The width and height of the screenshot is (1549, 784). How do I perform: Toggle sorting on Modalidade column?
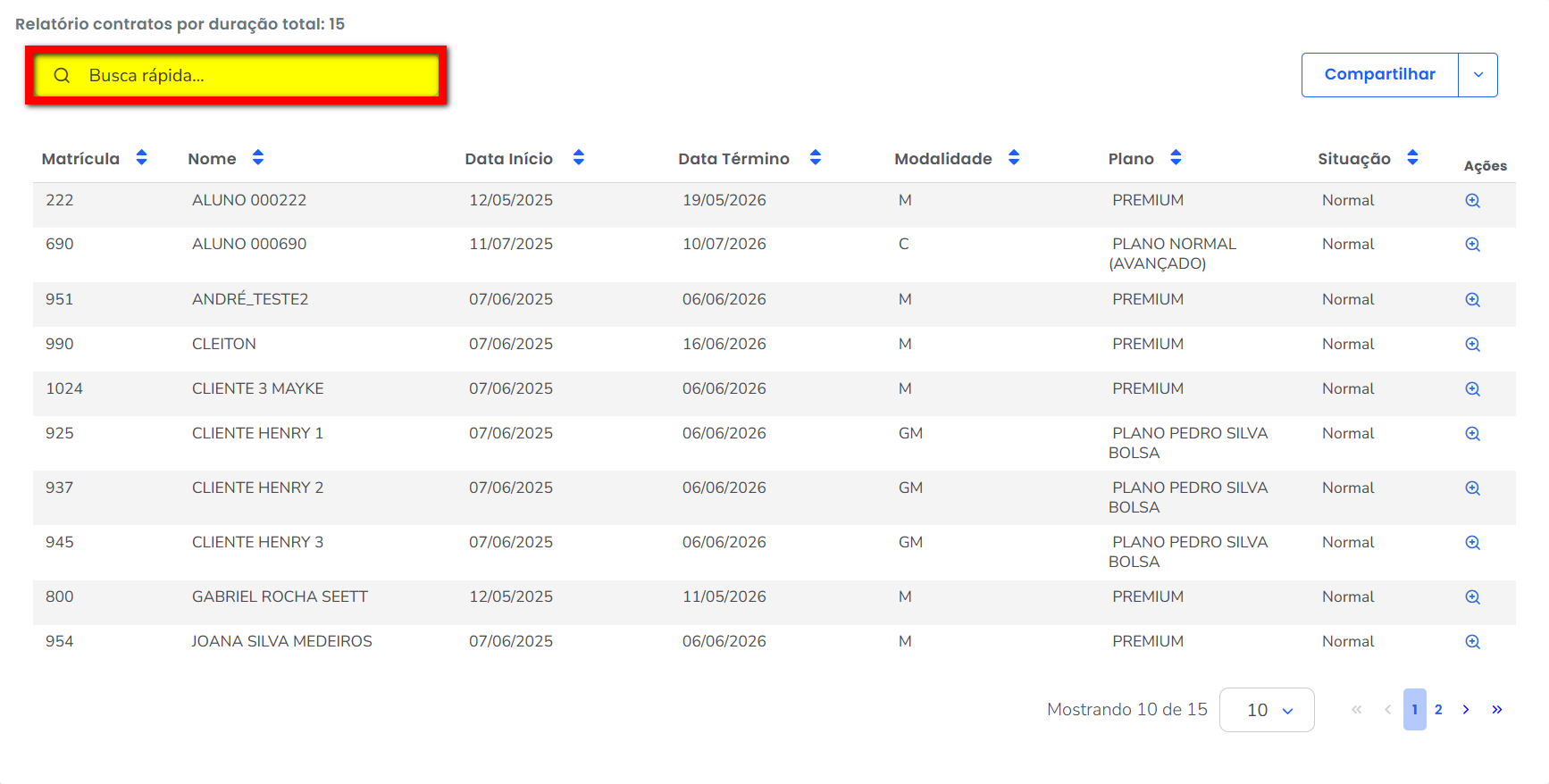1014,158
